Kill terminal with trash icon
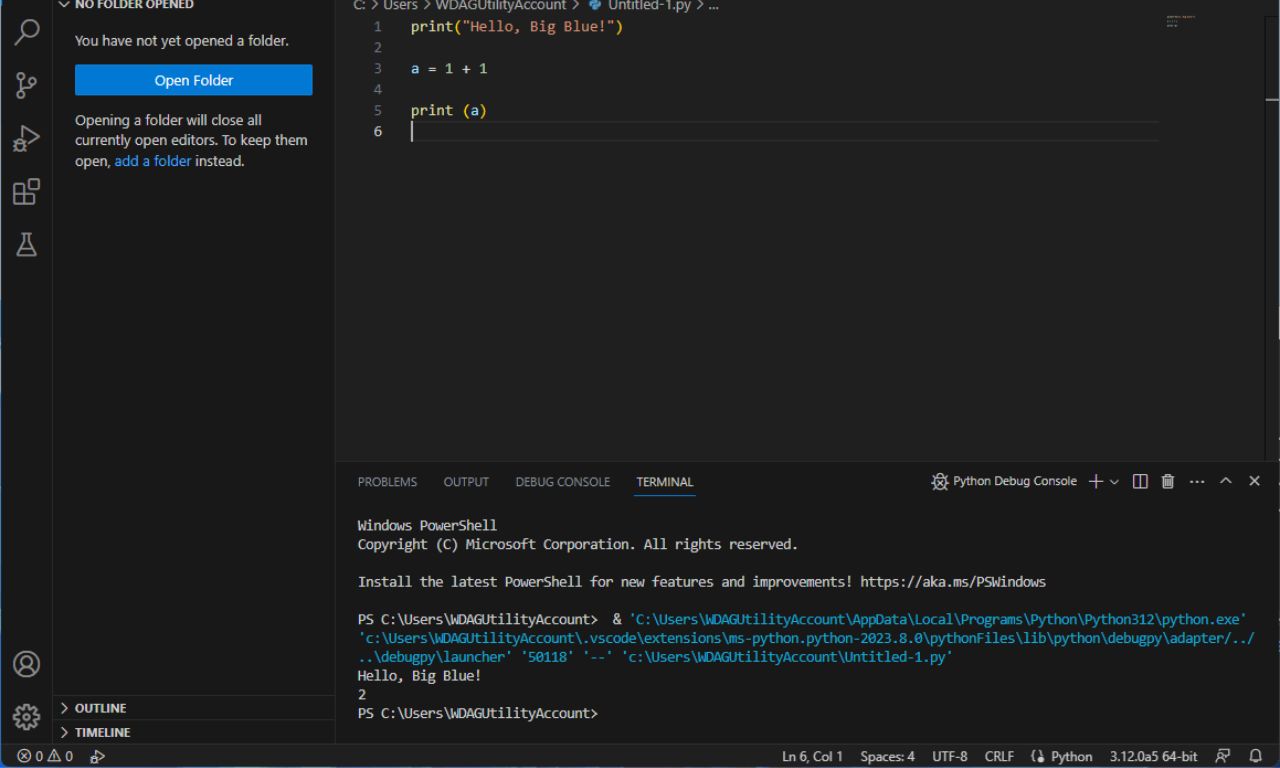1280x768 pixels. point(1168,482)
